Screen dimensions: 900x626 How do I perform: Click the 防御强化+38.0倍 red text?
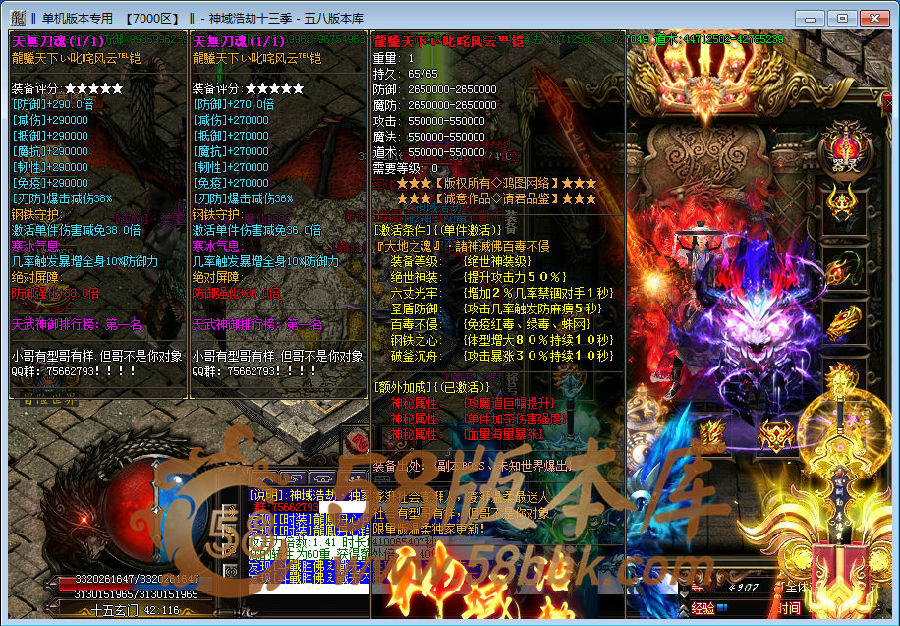[55, 293]
